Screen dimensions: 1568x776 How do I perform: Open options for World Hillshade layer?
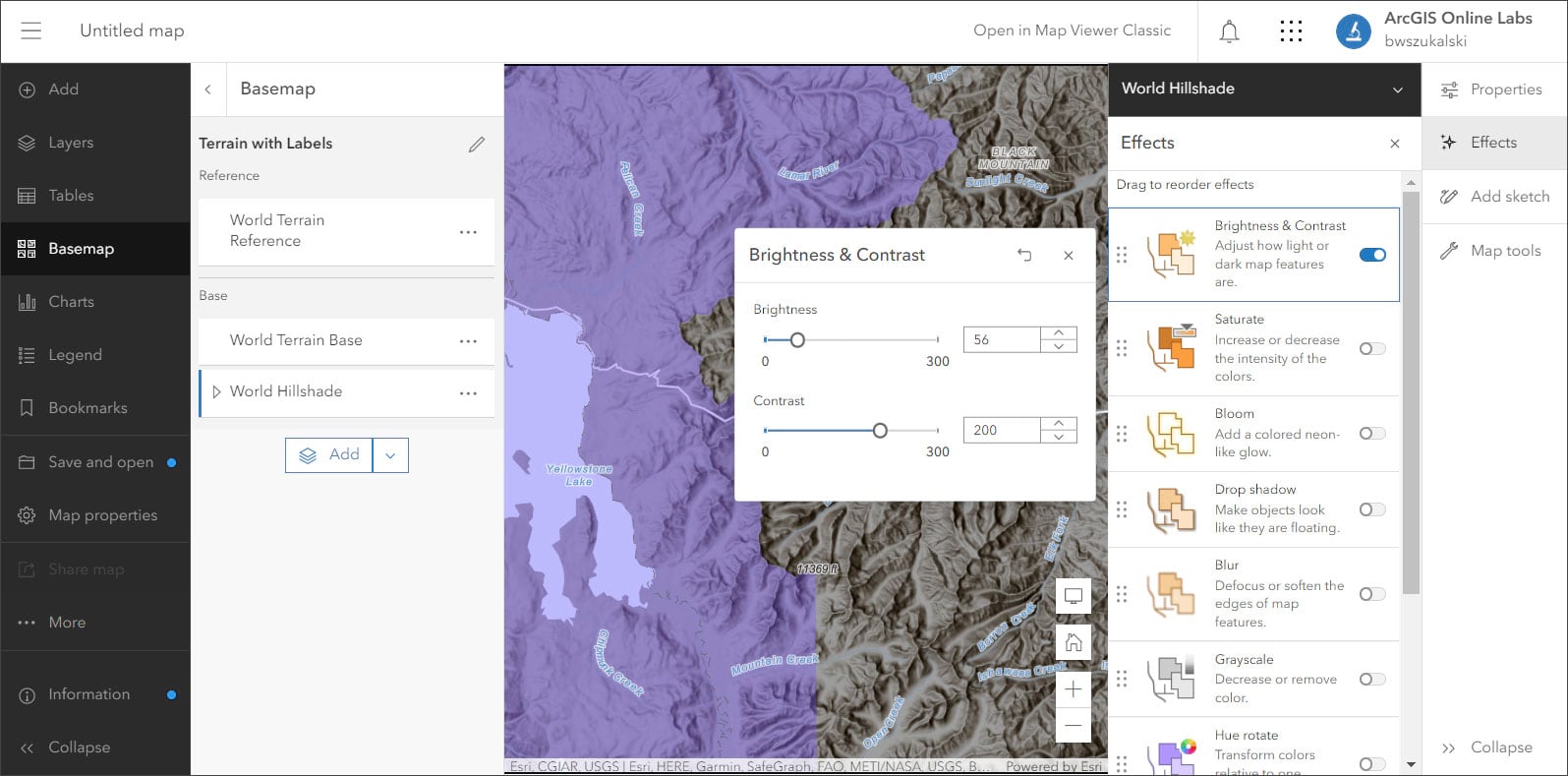468,392
